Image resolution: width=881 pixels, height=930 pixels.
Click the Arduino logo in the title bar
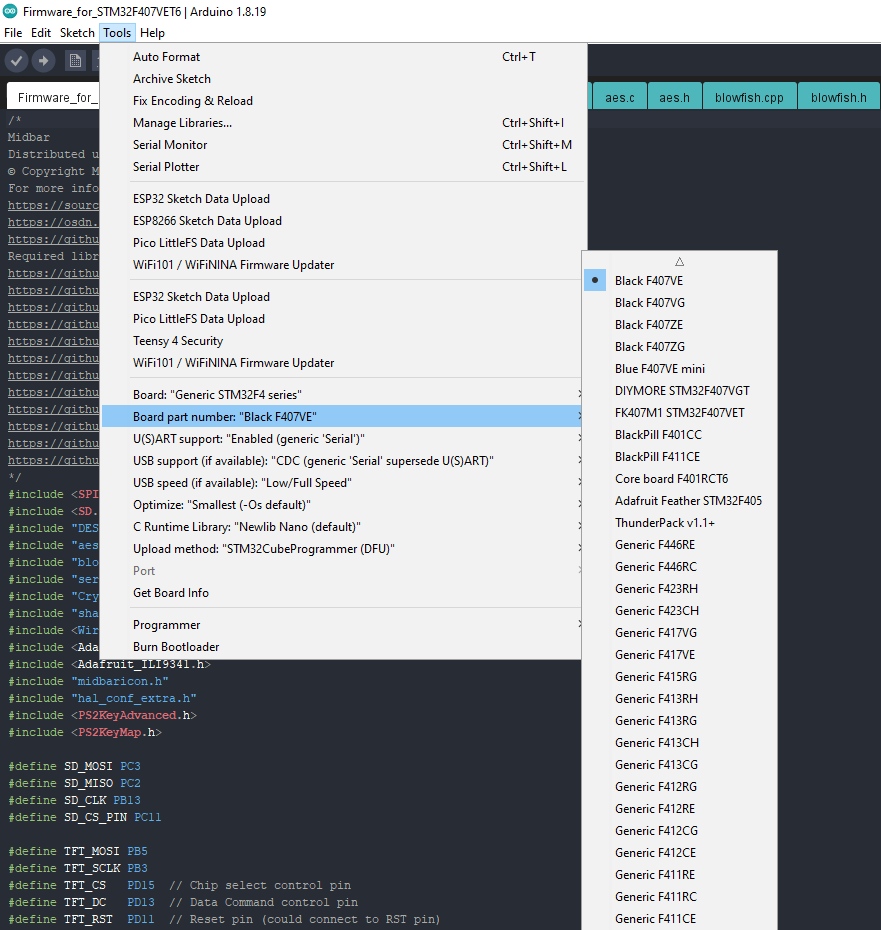click(10, 12)
